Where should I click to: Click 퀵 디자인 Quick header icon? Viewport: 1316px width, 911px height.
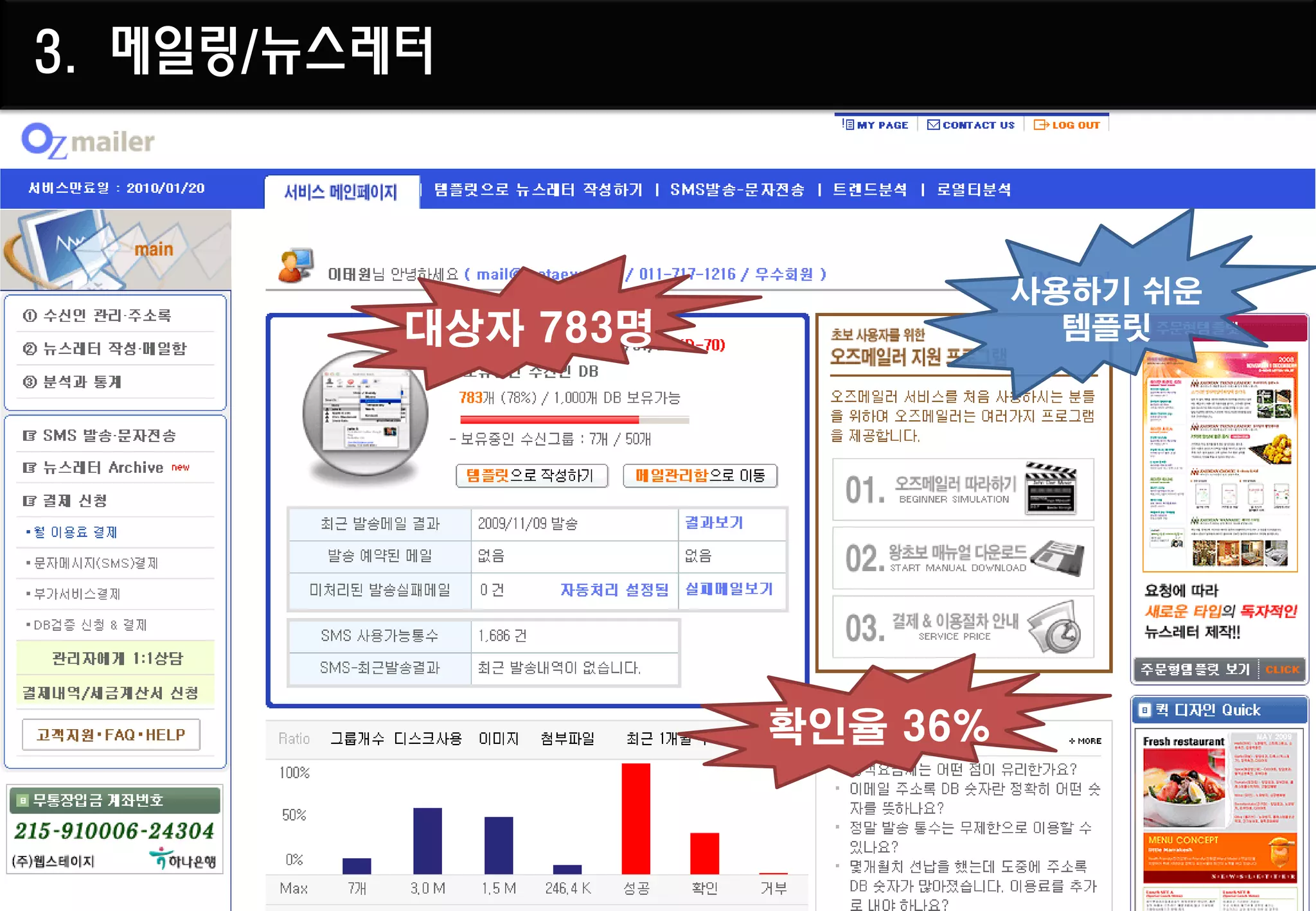click(1144, 711)
